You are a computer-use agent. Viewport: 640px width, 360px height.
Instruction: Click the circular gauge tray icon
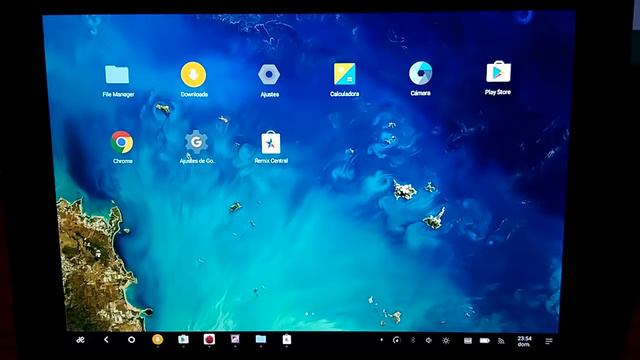[396, 340]
